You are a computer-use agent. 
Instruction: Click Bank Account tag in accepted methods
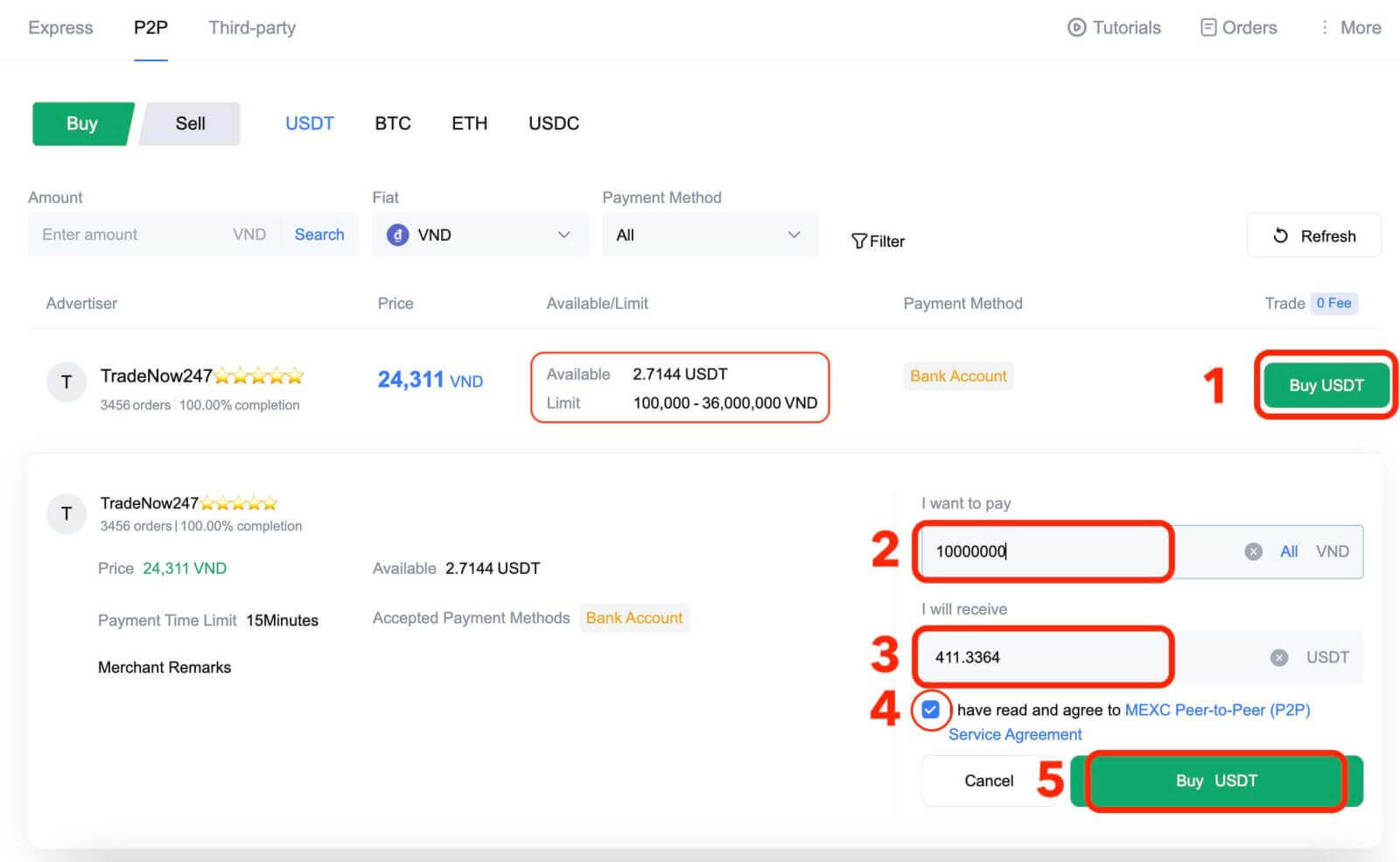(x=634, y=618)
